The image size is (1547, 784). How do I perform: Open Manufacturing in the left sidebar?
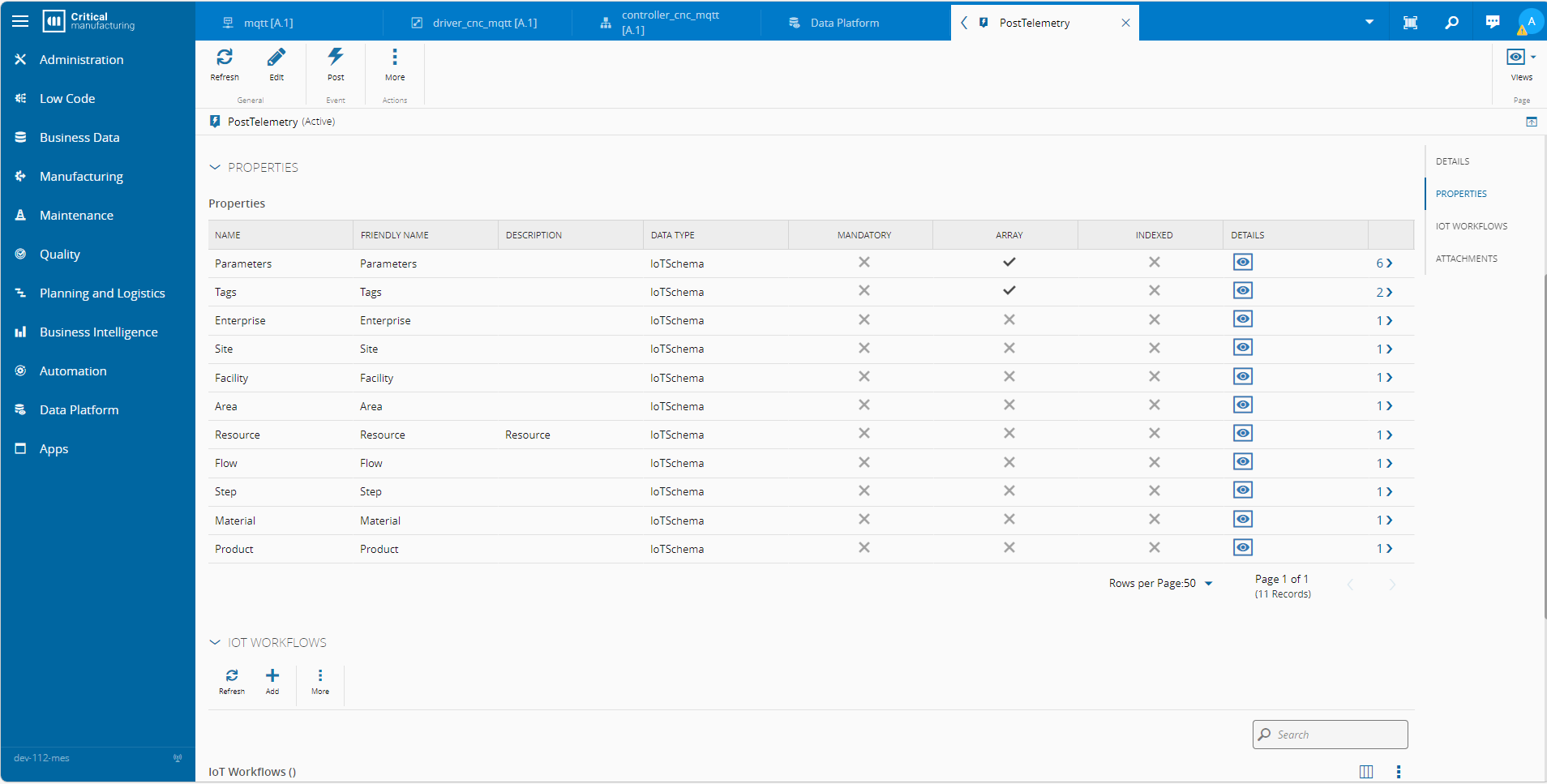81,177
